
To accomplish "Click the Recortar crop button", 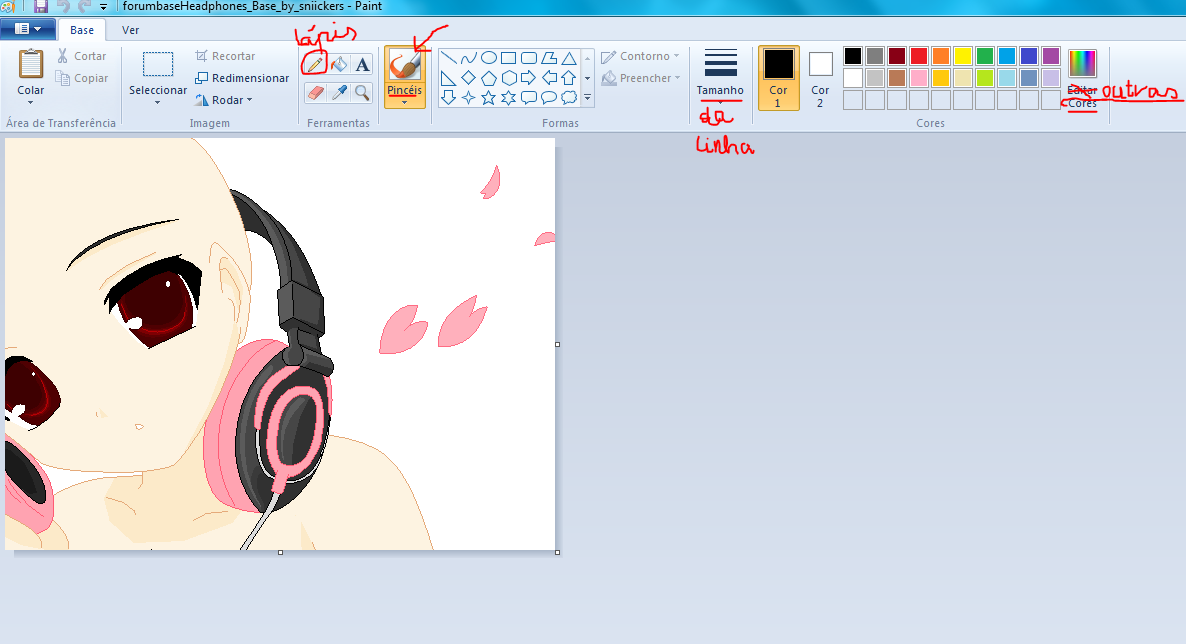I will [x=225, y=56].
